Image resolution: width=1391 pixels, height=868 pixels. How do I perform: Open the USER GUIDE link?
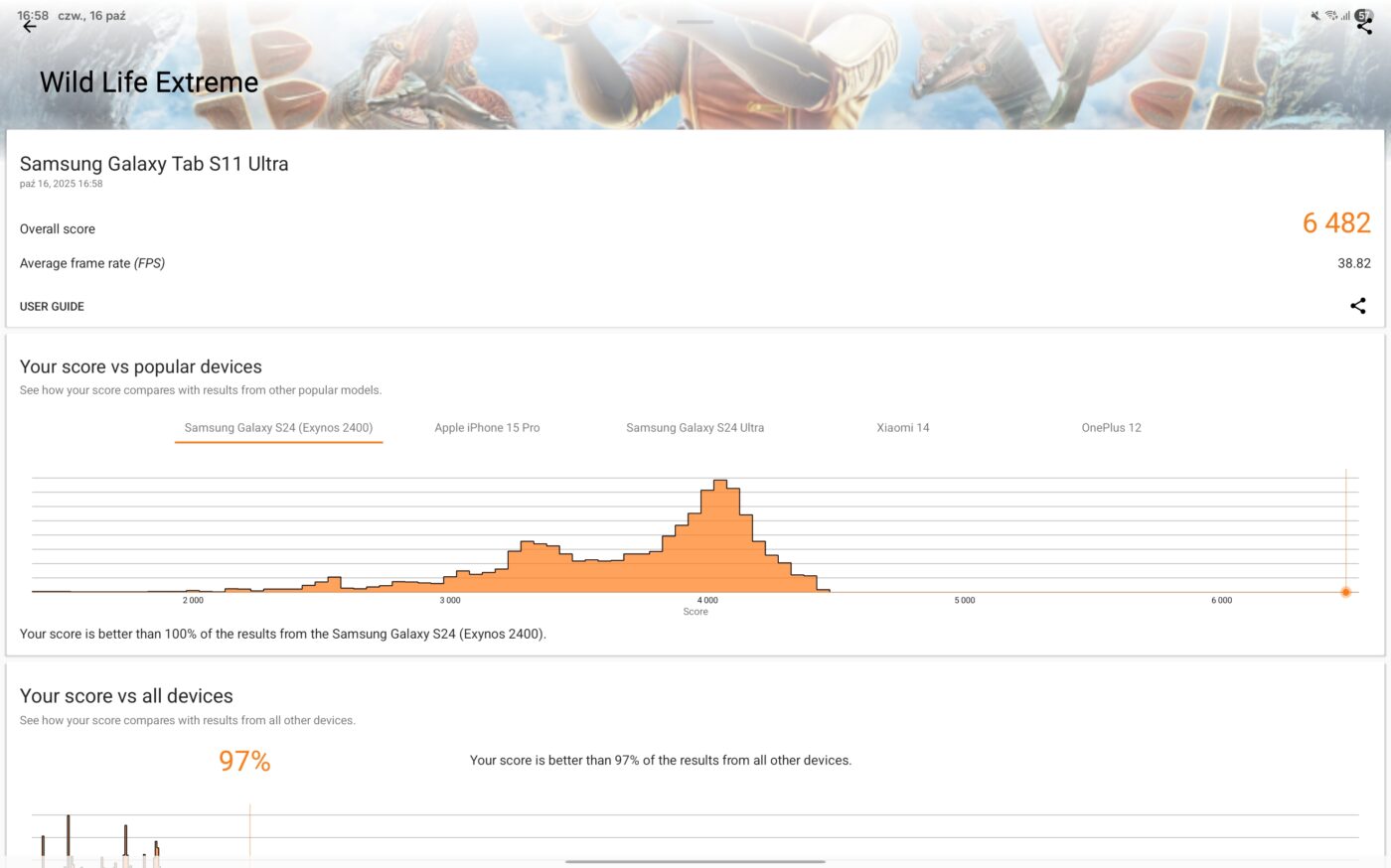coord(52,307)
